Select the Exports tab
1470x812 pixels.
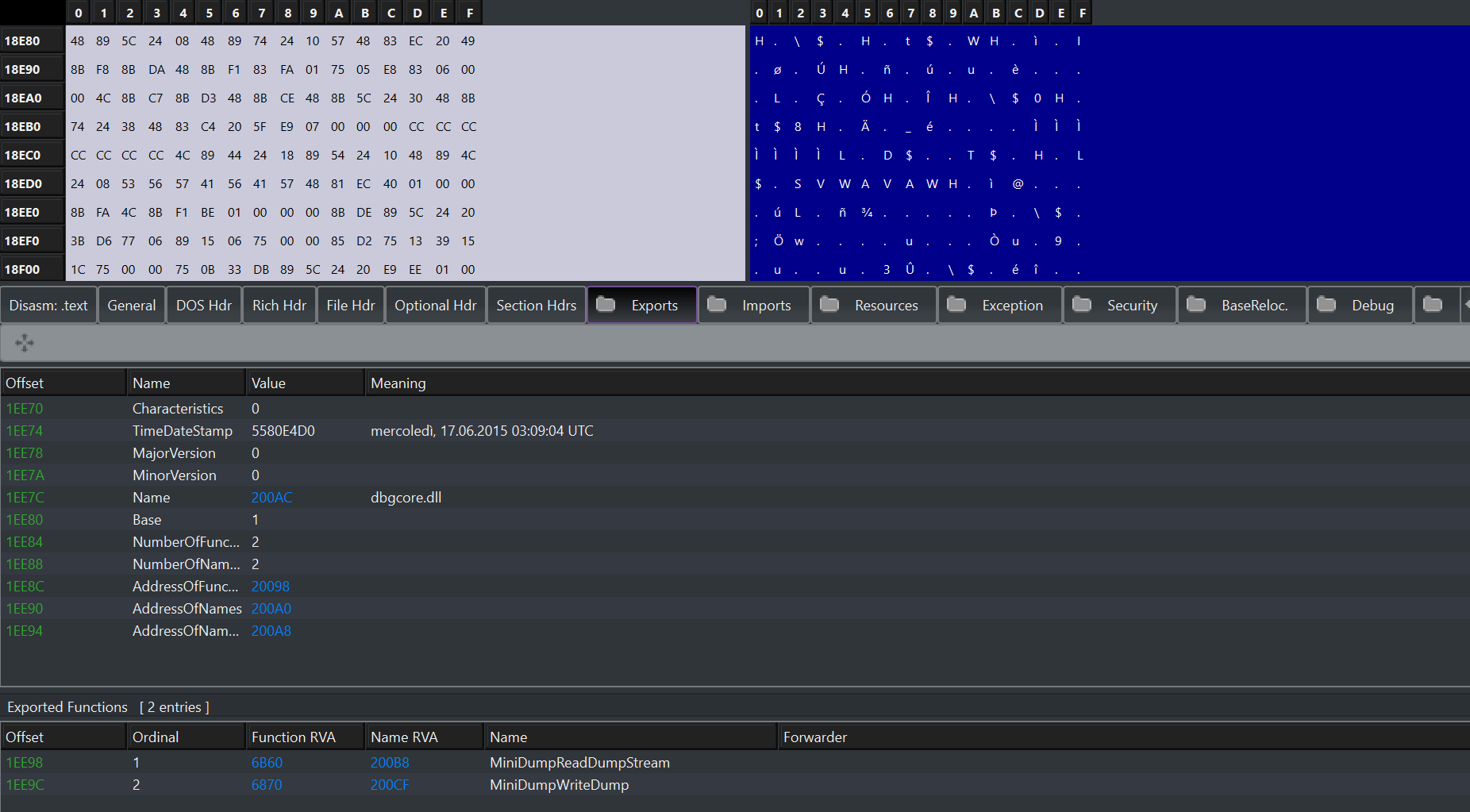642,306
